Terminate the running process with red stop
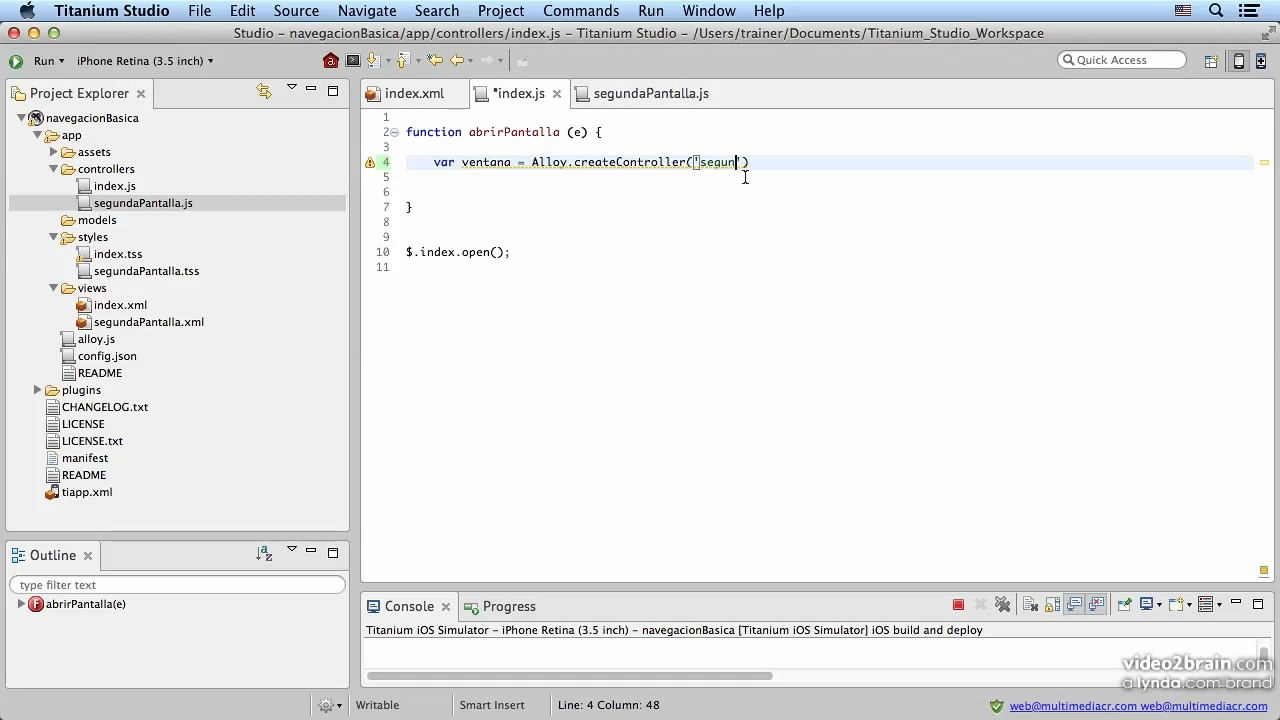This screenshot has width=1280, height=720. pyautogui.click(x=958, y=604)
